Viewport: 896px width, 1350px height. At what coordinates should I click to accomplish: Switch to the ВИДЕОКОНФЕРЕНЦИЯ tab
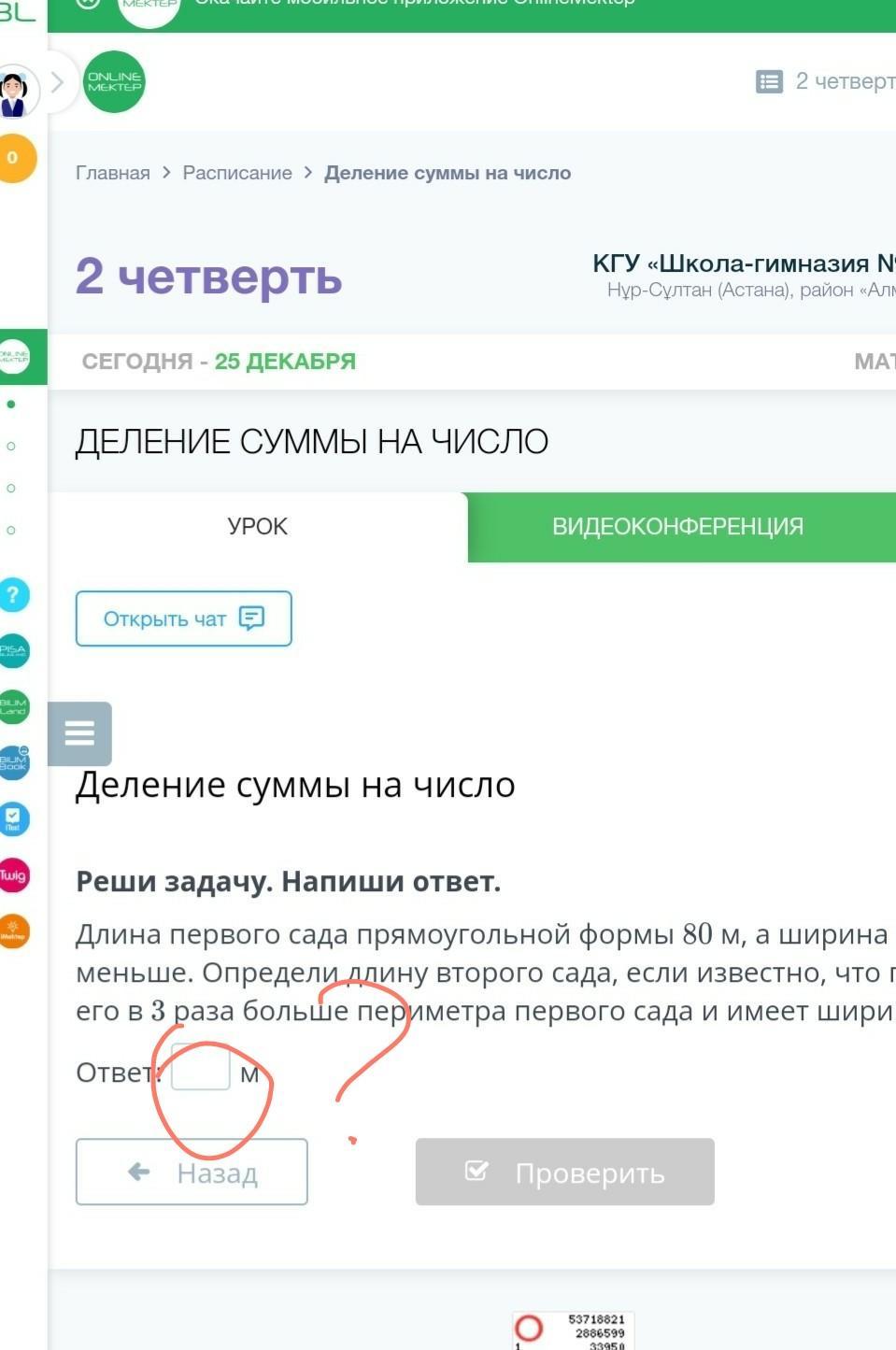(x=680, y=527)
